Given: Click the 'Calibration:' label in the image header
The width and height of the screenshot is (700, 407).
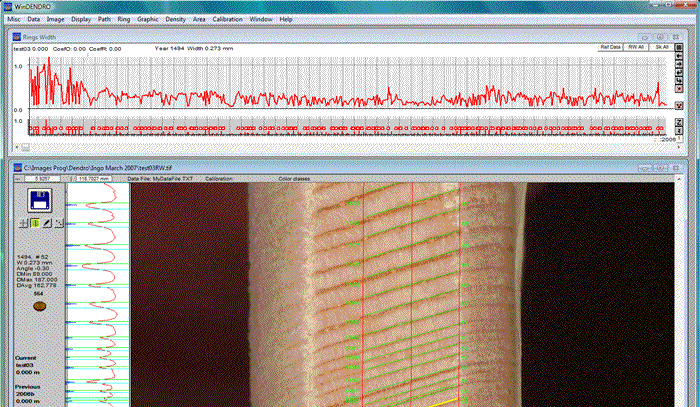Looking at the screenshot, I should click(x=219, y=179).
